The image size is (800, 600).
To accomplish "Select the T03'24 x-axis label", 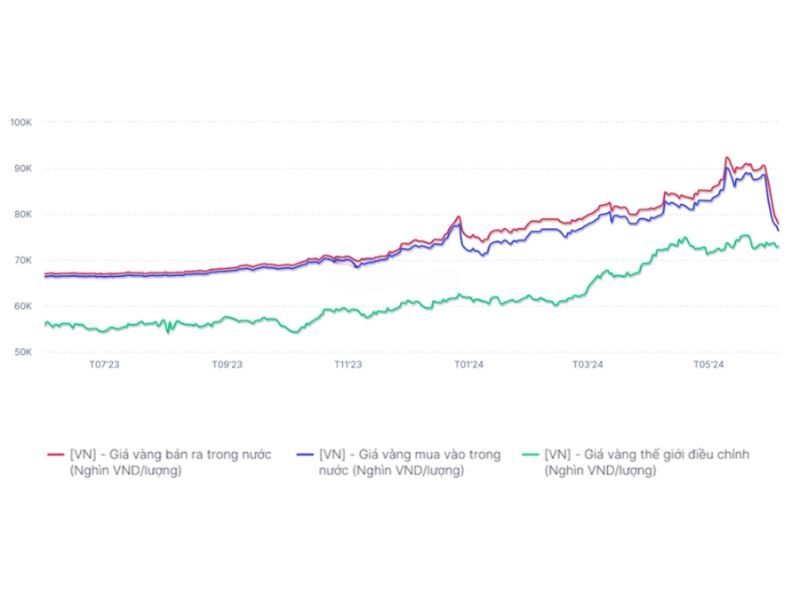I will [588, 366].
